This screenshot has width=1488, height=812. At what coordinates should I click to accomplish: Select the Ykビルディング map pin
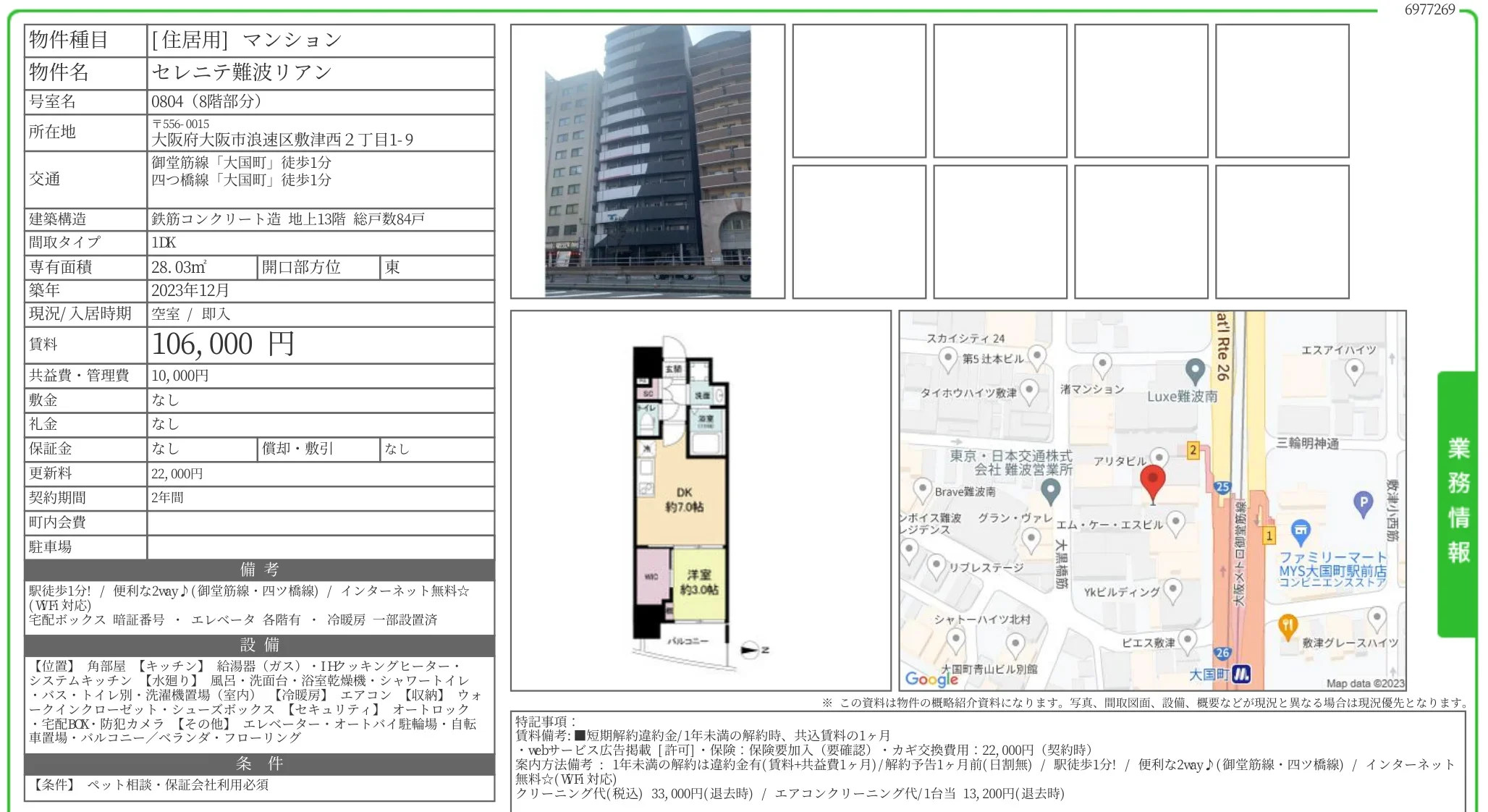click(1173, 590)
